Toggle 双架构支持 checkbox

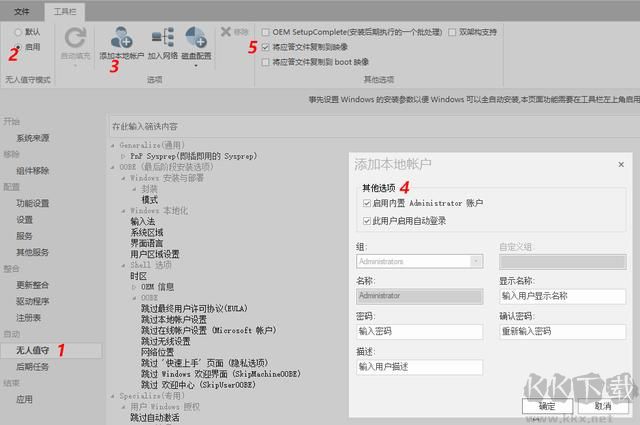452,32
